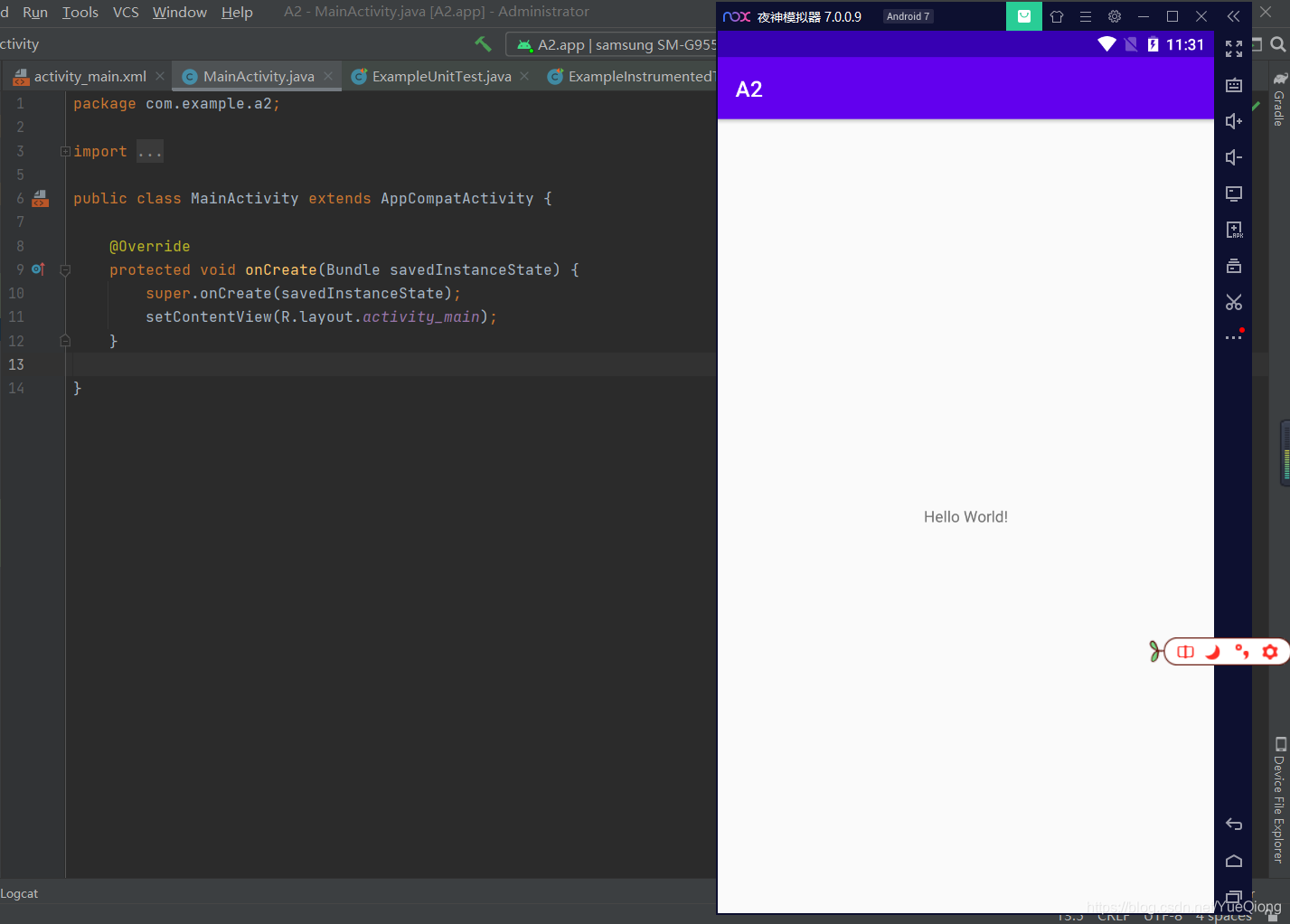This screenshot has width=1290, height=924.
Task: Open the Run menu
Action: coord(35,12)
